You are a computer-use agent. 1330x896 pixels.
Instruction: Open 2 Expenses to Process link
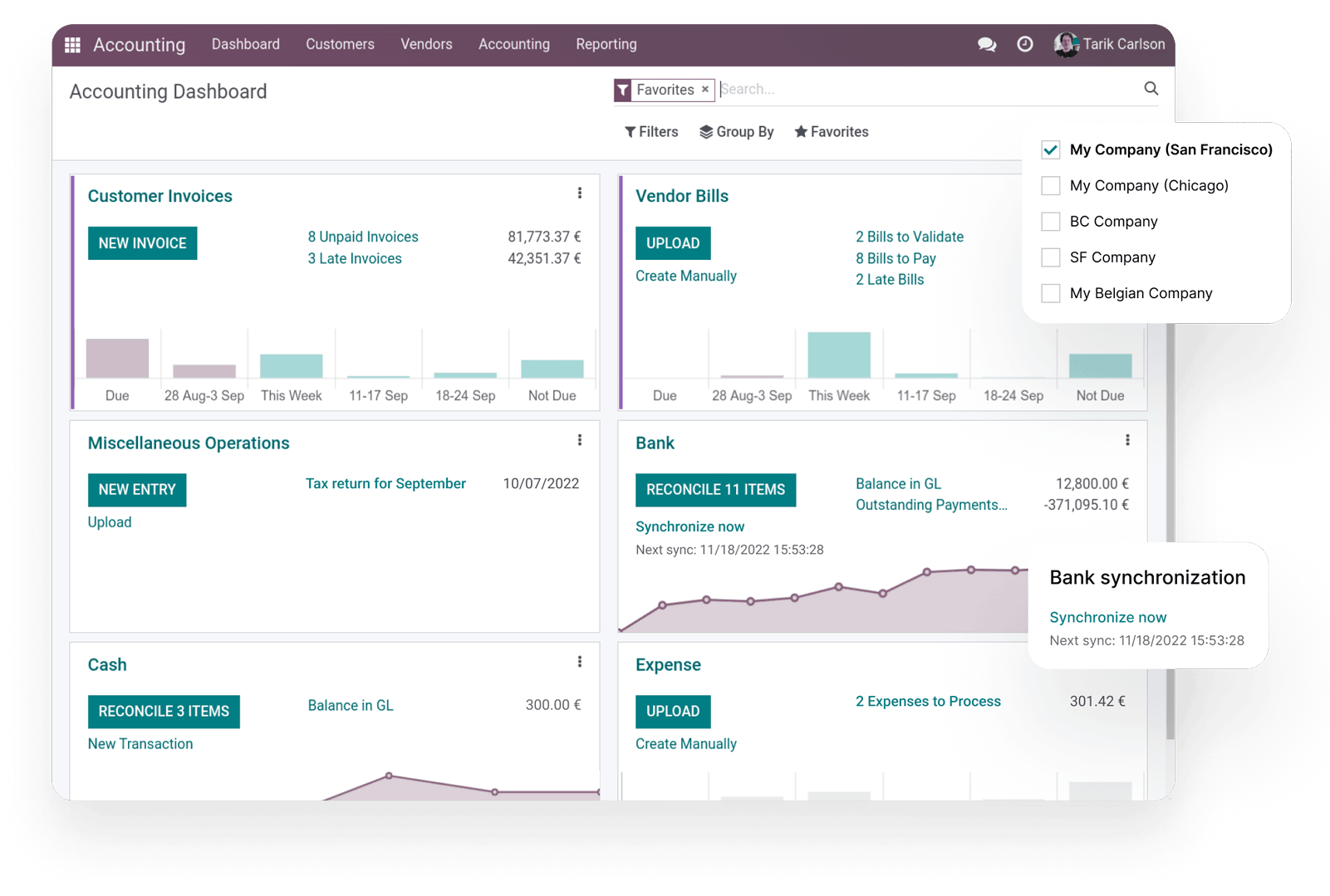tap(928, 702)
